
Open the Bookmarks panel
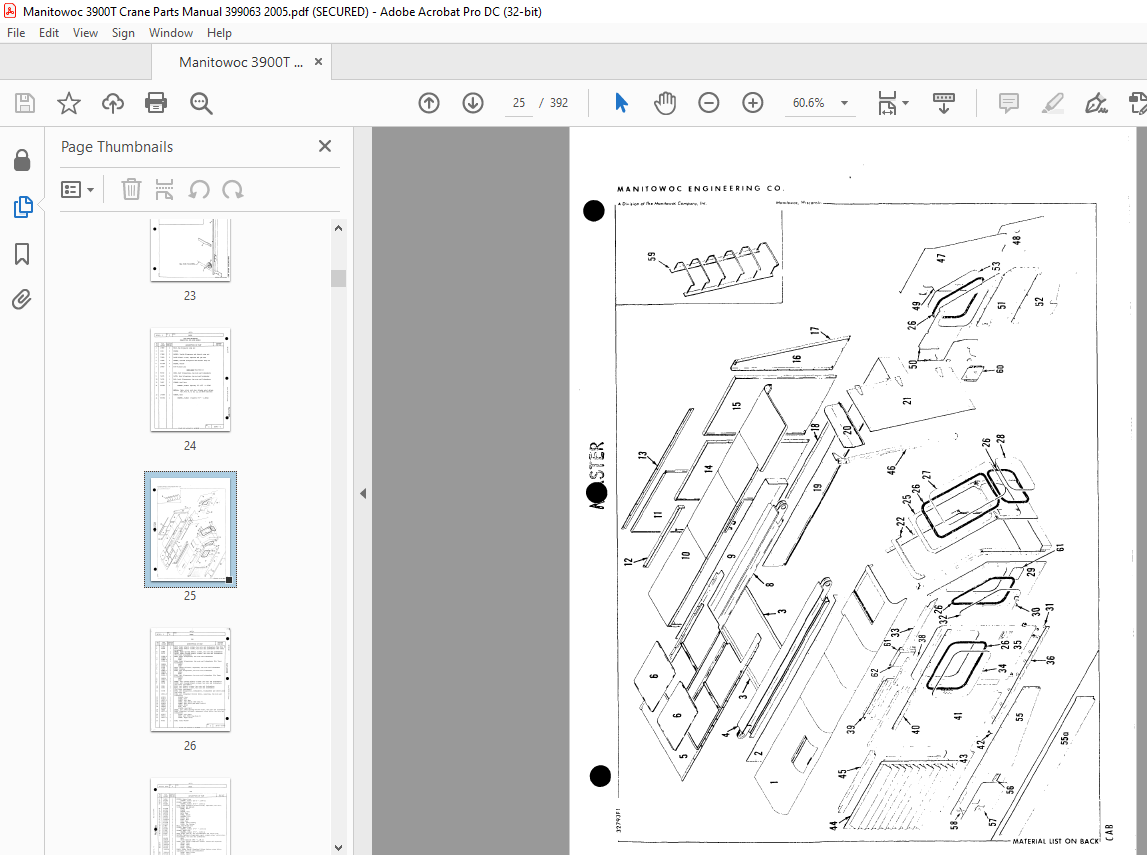(22, 254)
